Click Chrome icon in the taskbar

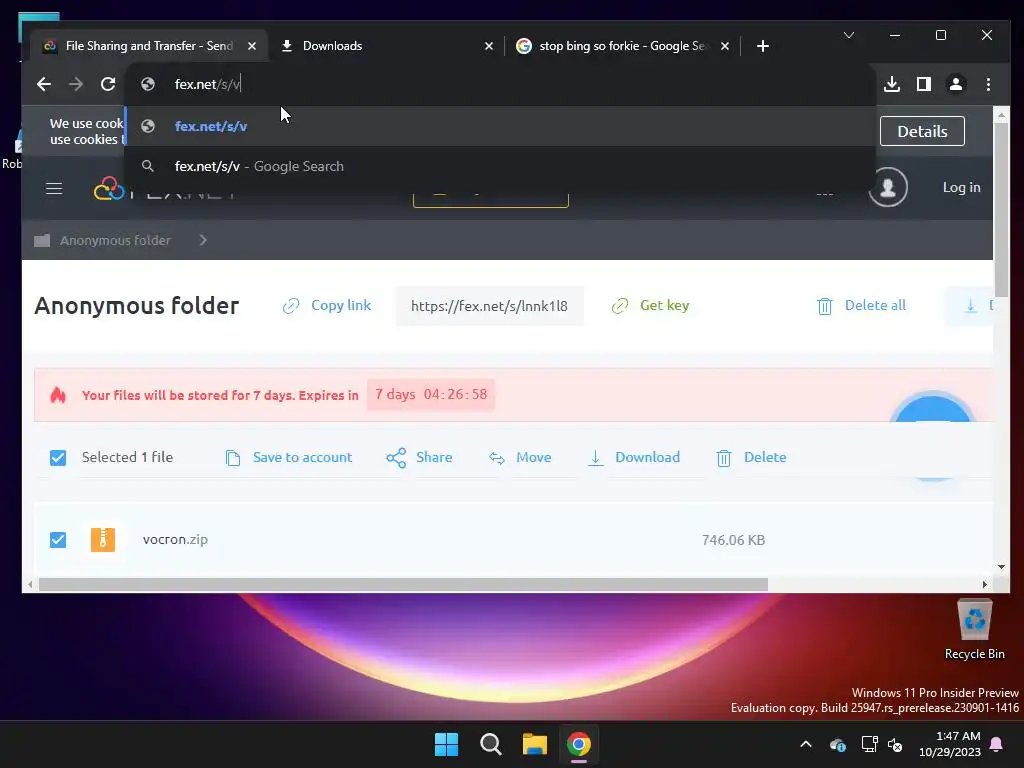coord(579,744)
